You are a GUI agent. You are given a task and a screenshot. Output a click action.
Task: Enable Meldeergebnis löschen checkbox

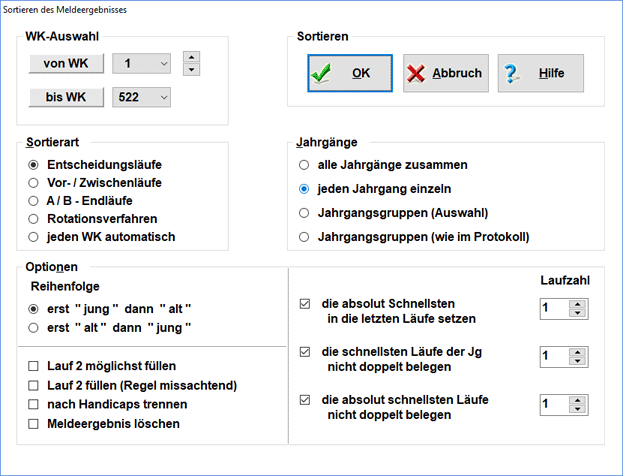(34, 423)
